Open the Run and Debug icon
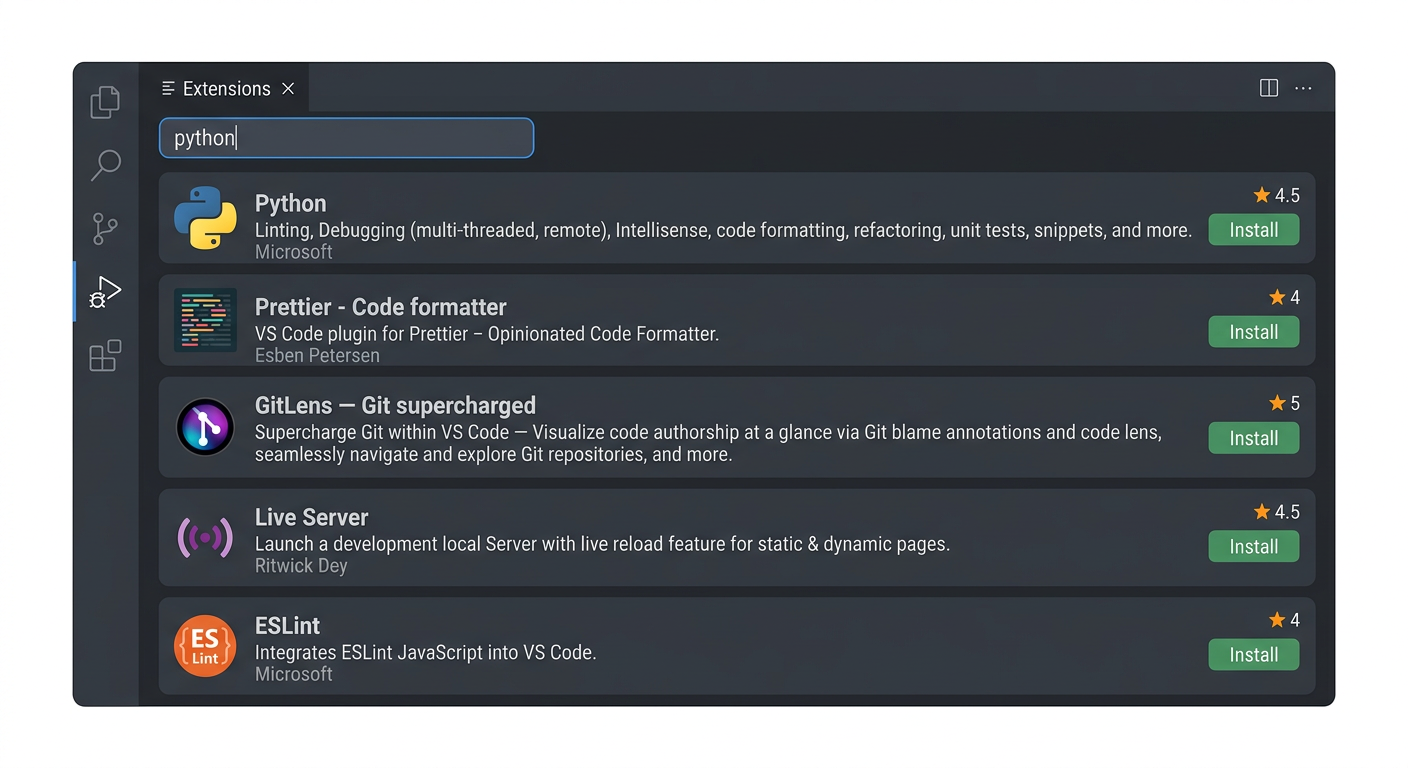The image size is (1408, 768). [105, 292]
